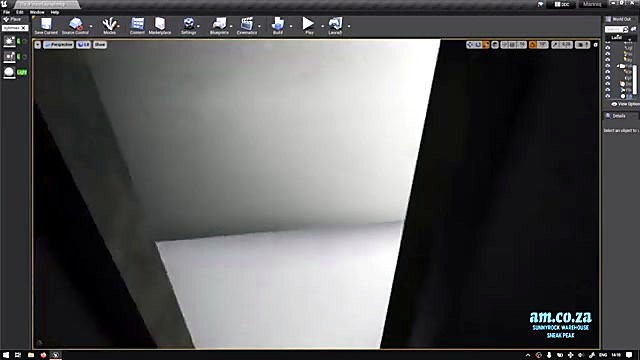This screenshot has height=360, width=640.
Task: Click the Unreal Engine logo icon
Action: click(x=4, y=4)
